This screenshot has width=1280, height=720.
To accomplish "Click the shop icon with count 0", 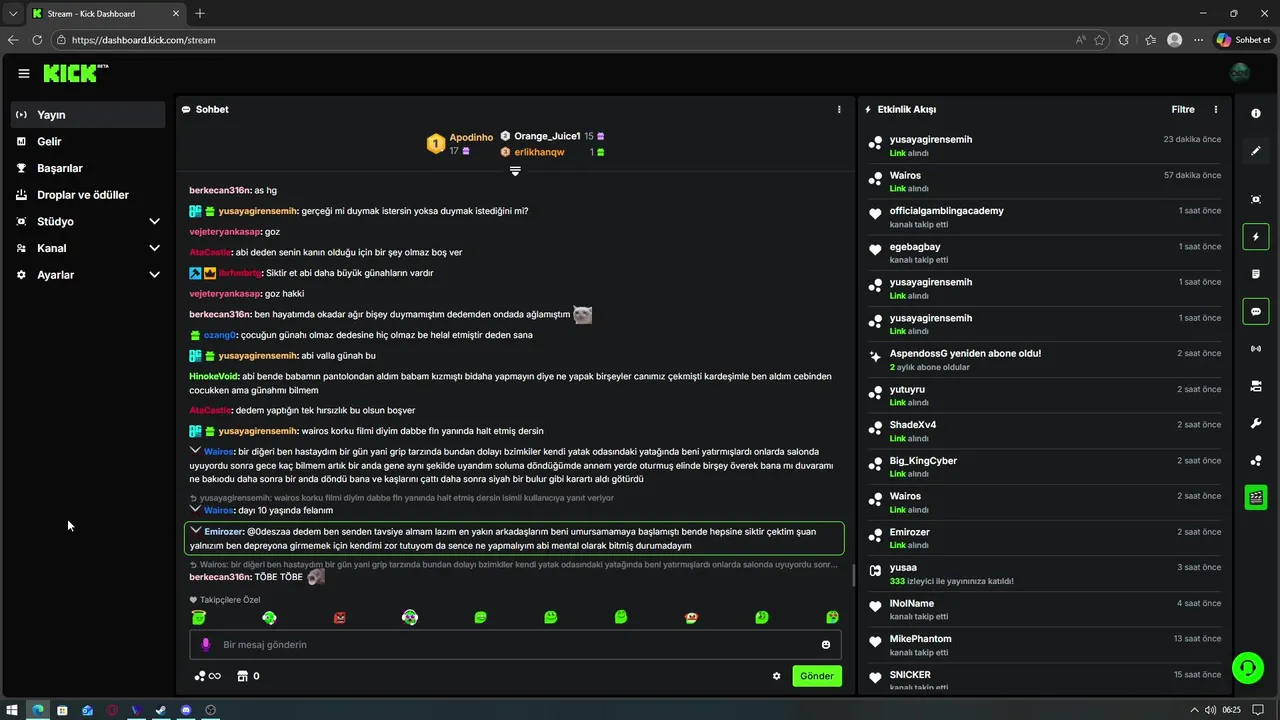I will (248, 676).
